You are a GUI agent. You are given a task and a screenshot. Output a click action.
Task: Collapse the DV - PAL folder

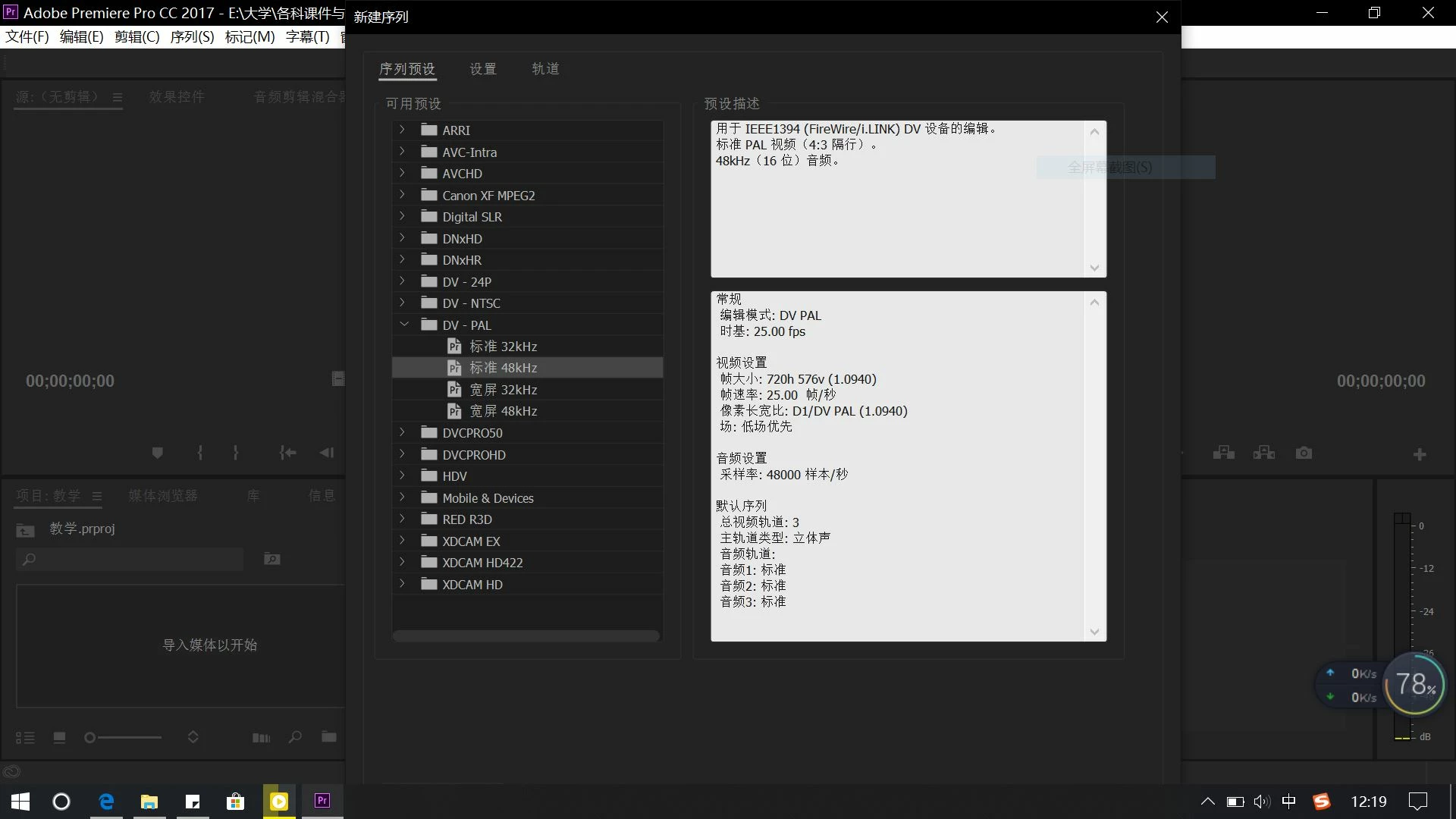pyautogui.click(x=403, y=325)
